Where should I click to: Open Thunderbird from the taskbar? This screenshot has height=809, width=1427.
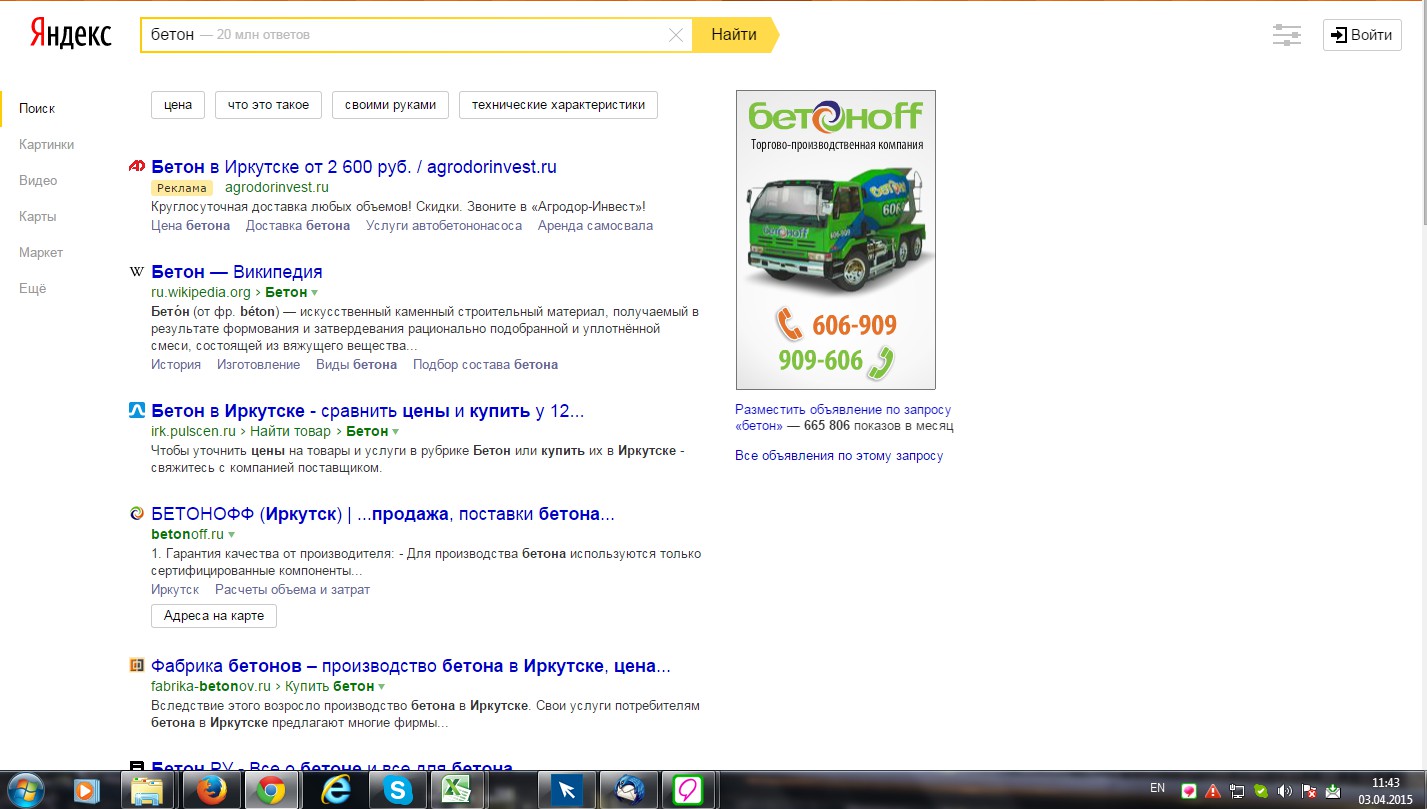coord(630,791)
